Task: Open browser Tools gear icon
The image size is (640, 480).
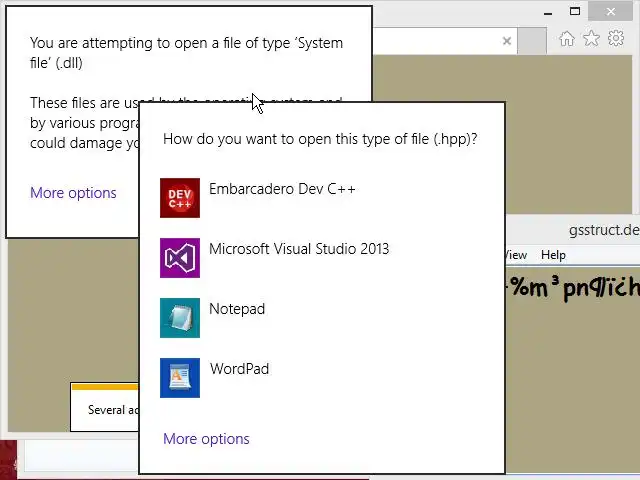Action: click(x=616, y=38)
